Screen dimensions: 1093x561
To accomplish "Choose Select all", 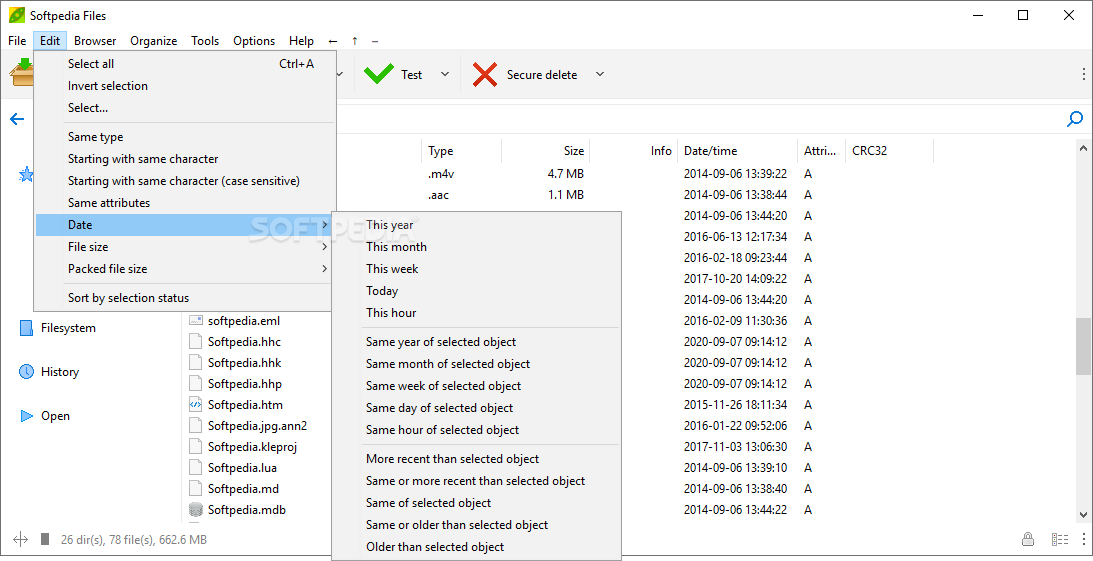I will point(184,63).
